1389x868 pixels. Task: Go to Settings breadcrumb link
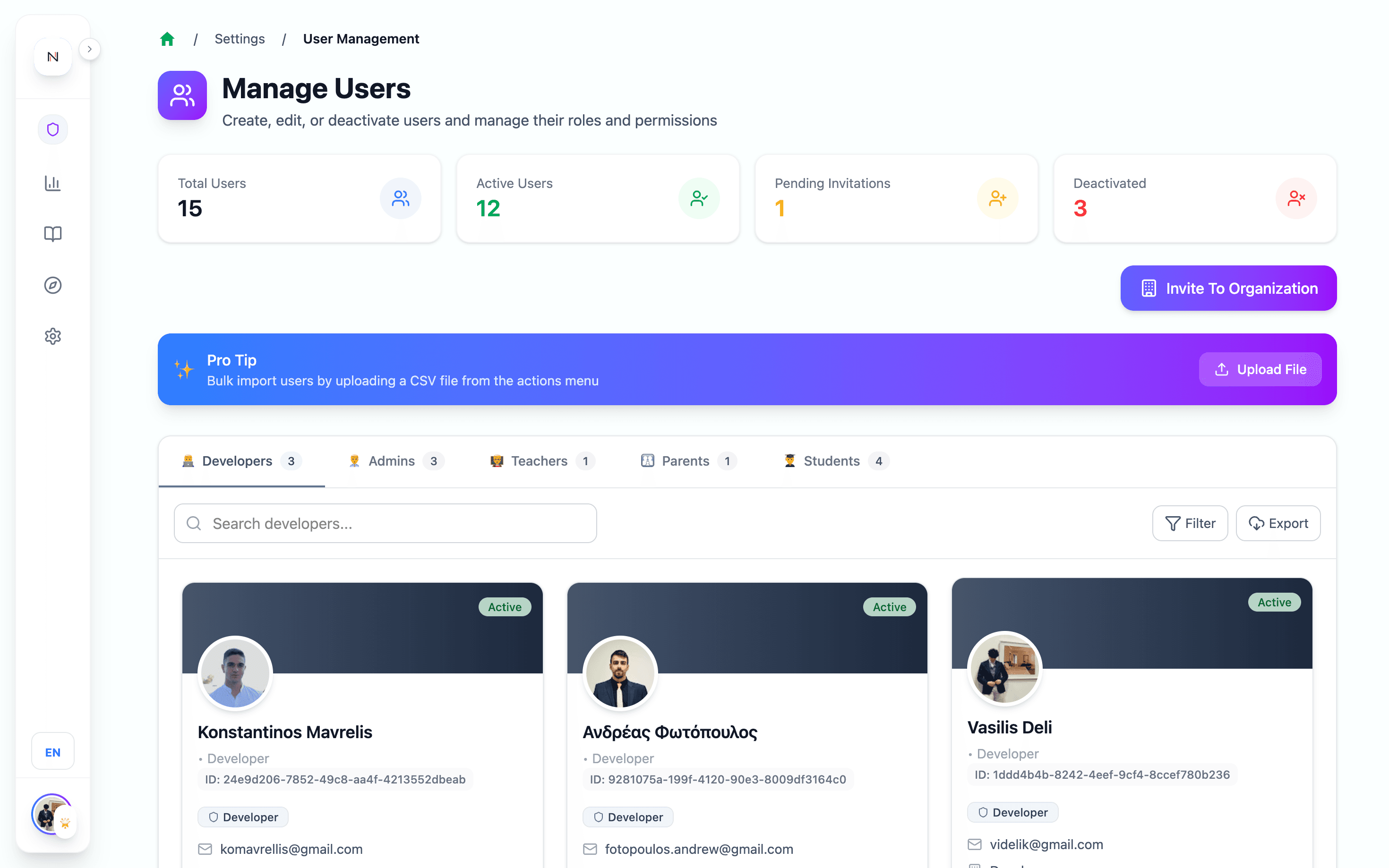tap(240, 39)
